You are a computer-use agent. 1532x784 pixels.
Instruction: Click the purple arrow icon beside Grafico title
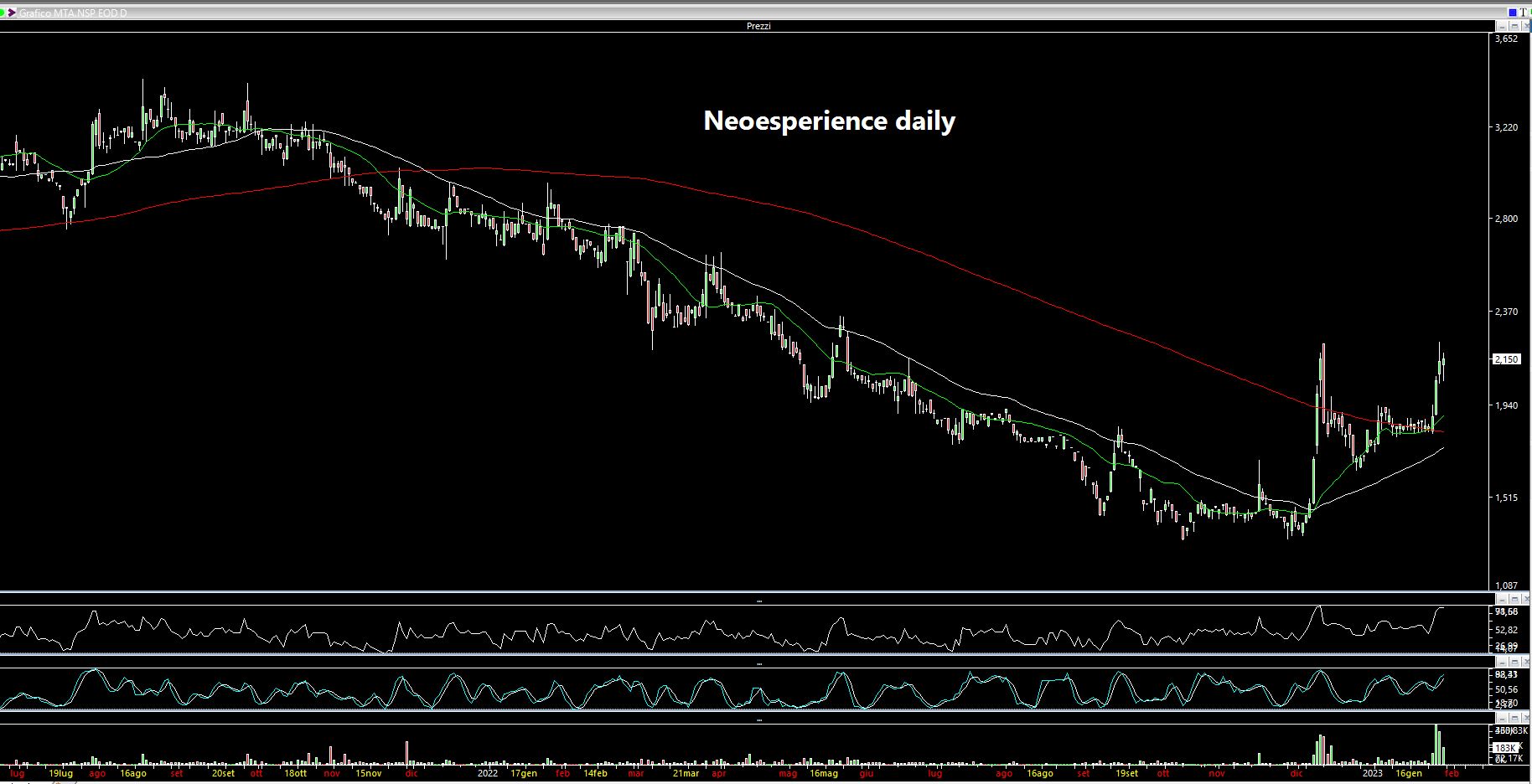pos(12,13)
